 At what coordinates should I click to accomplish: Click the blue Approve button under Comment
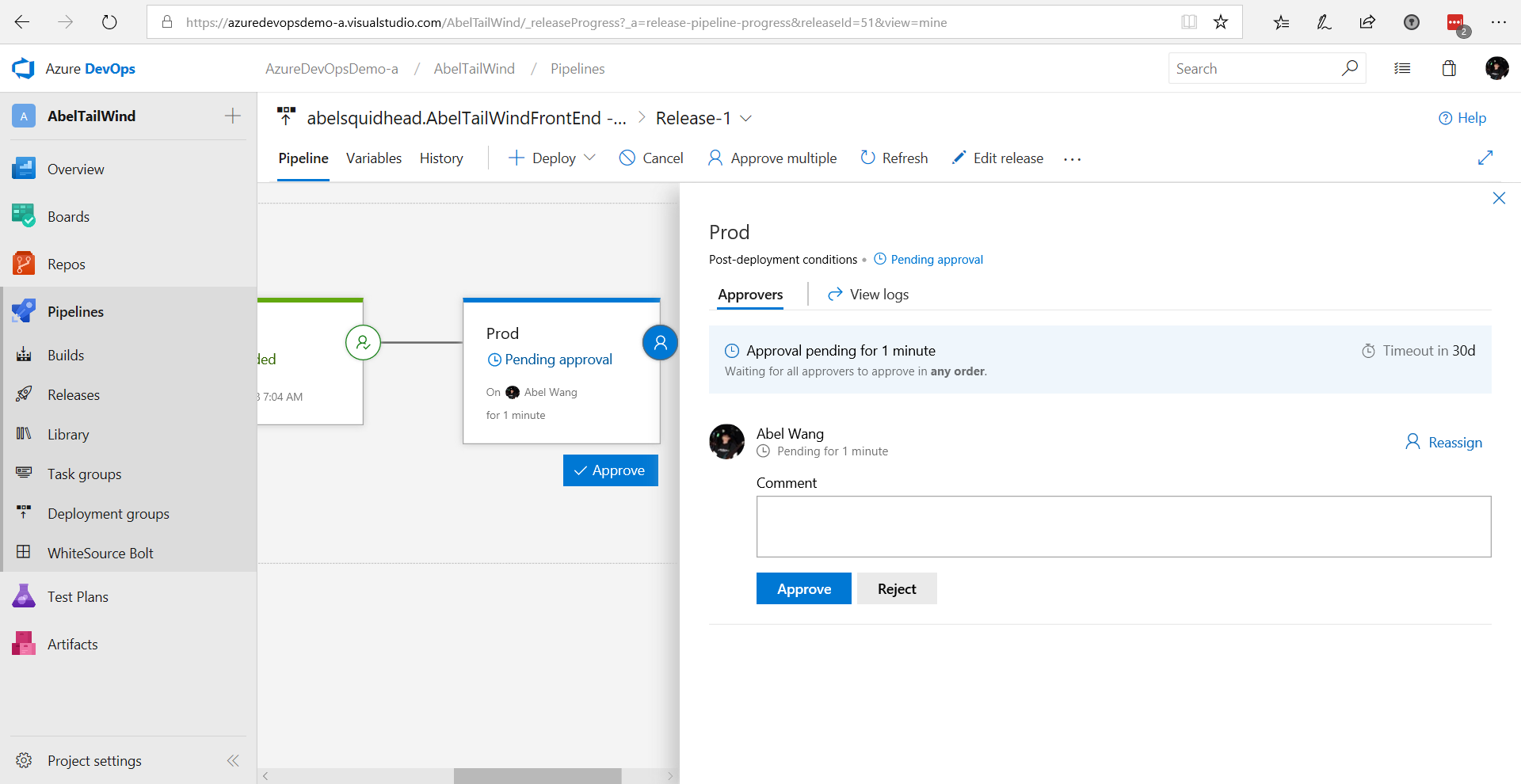[804, 588]
